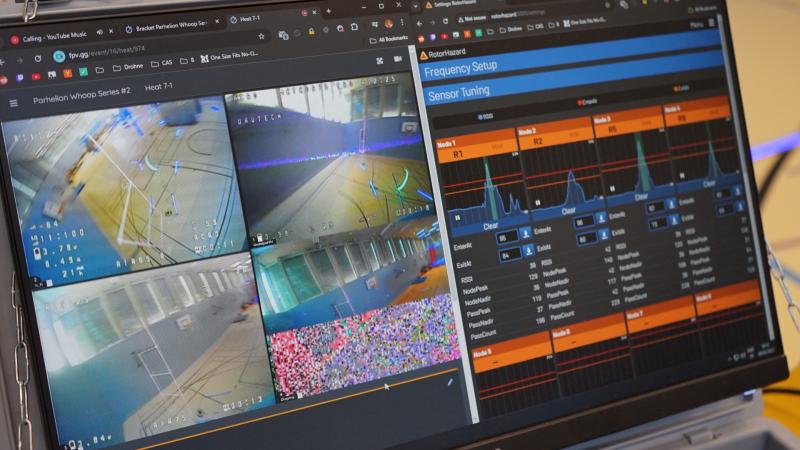This screenshot has width=800, height=450.
Task: Open the RotorHazard logo home link
Action: point(443,53)
